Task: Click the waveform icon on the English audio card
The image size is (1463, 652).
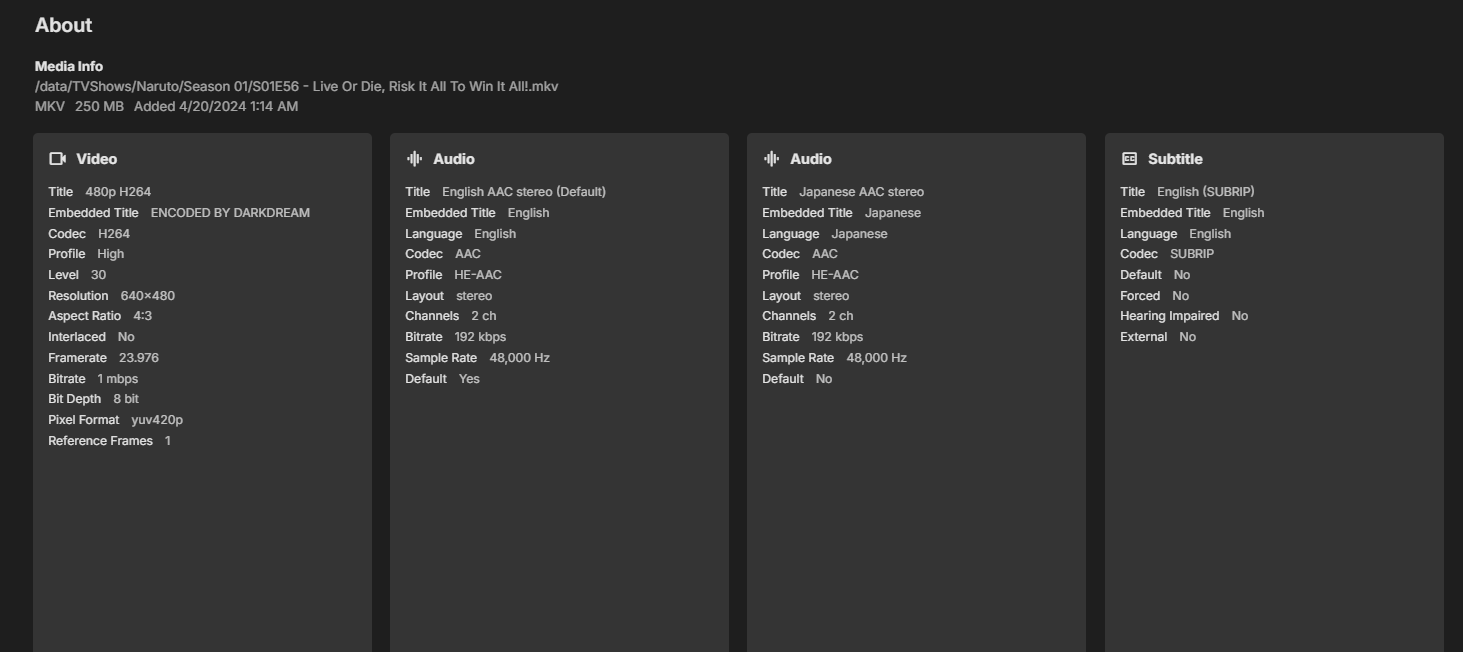Action: [415, 159]
